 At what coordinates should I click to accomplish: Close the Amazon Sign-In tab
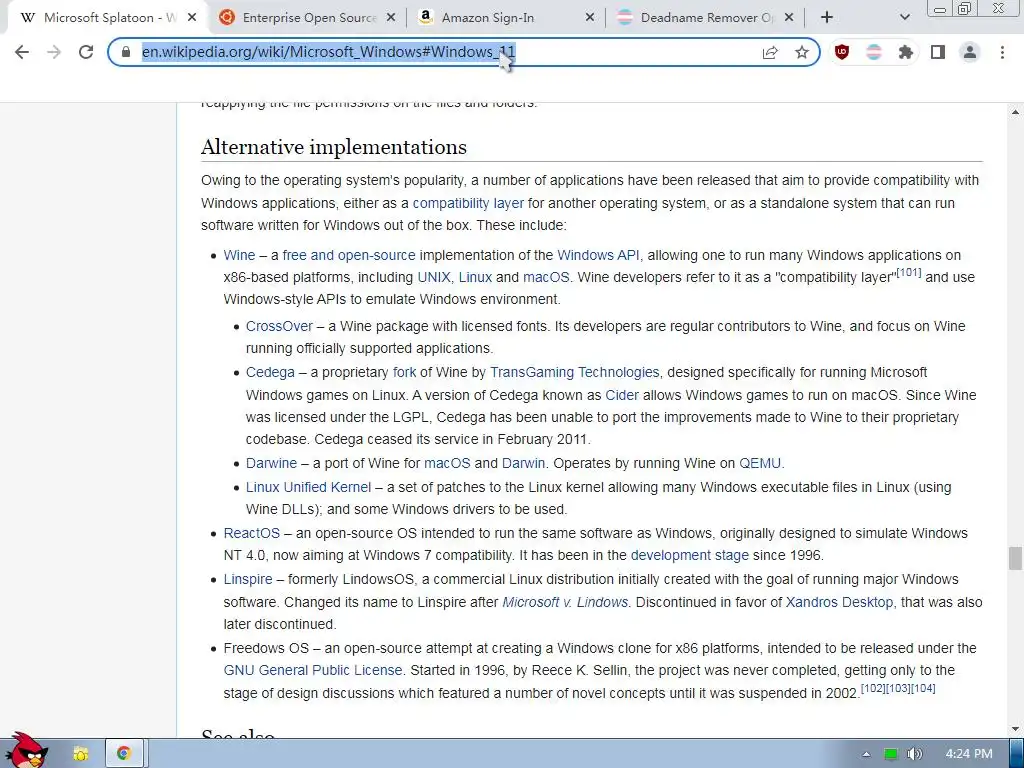point(589,18)
